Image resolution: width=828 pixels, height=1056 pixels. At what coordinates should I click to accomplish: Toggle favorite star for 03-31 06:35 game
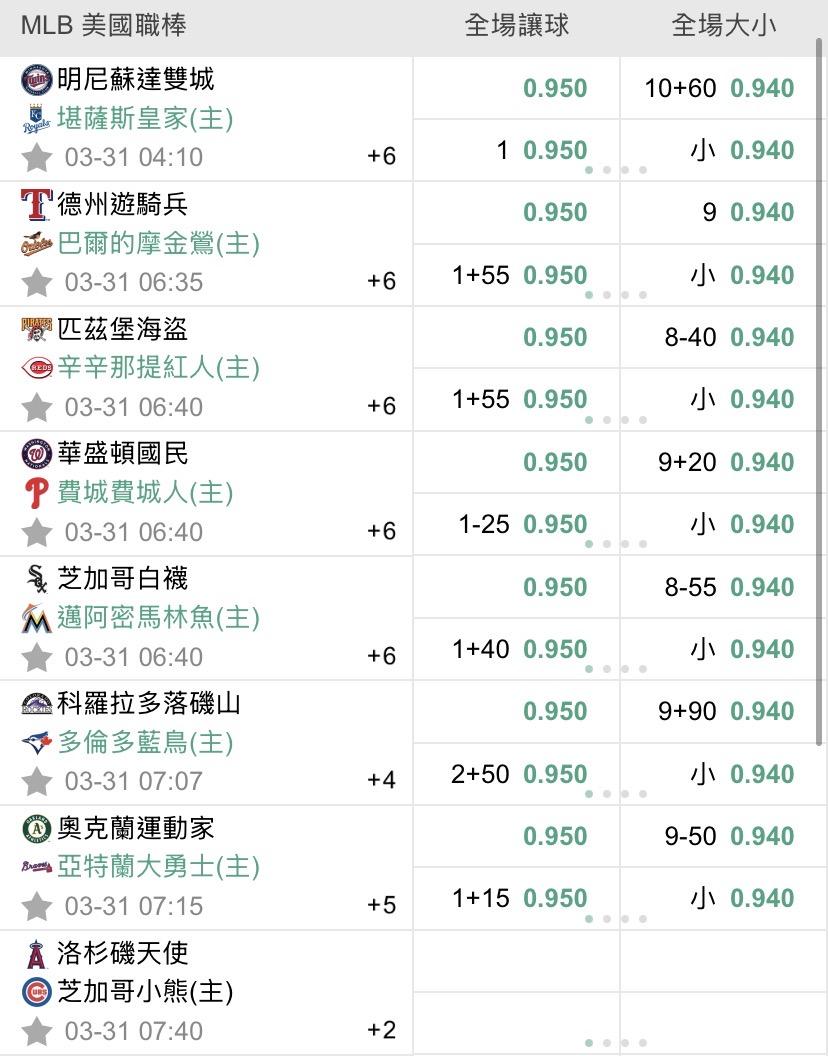[37, 282]
